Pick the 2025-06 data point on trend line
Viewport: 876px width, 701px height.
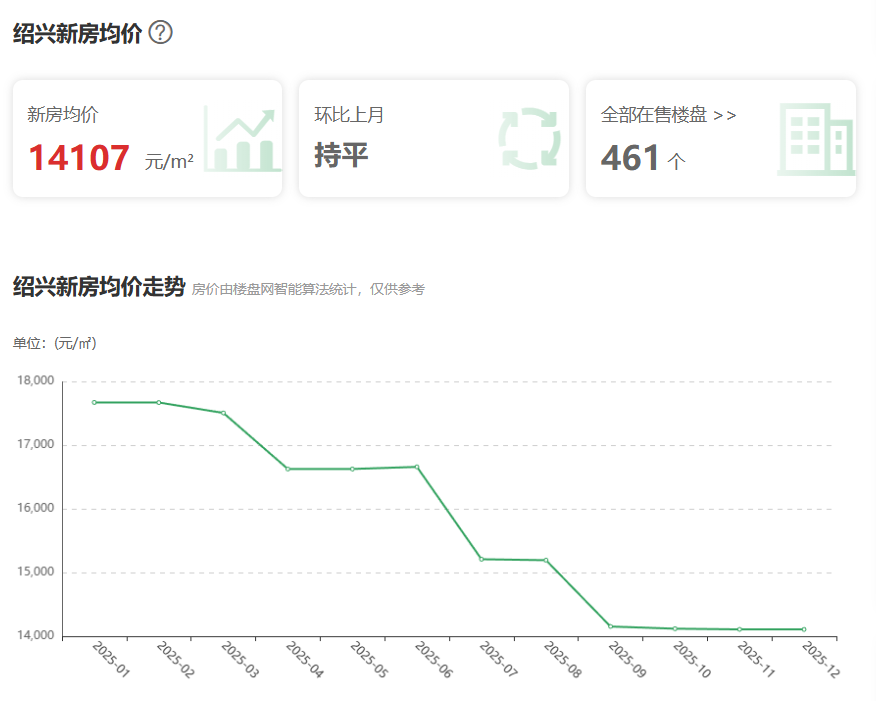coord(417,466)
